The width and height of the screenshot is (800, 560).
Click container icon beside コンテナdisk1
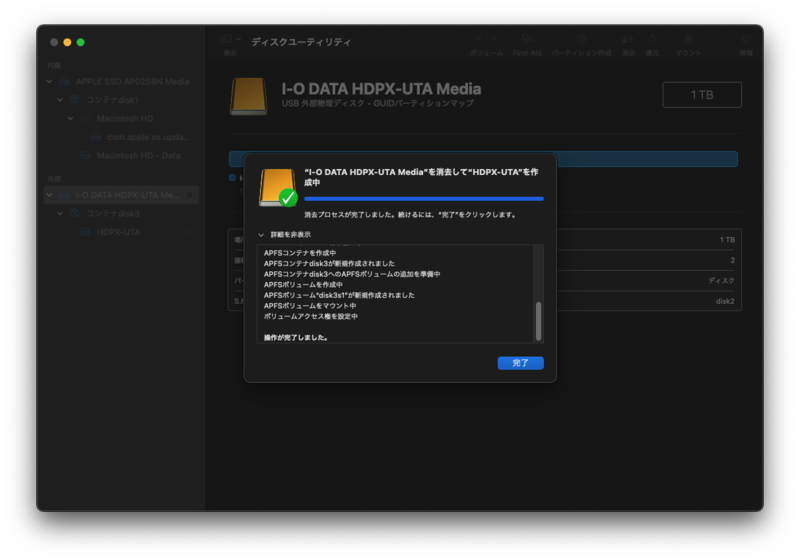[74, 100]
